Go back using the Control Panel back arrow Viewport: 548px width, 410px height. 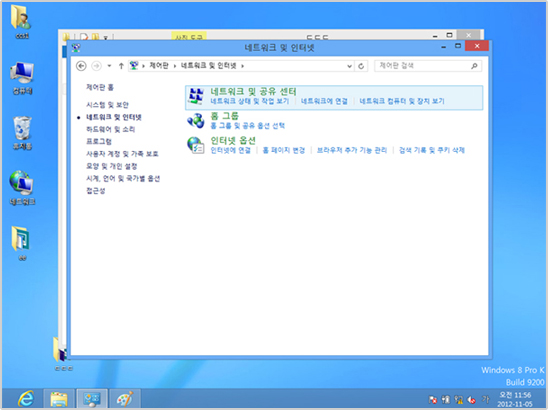[x=81, y=66]
